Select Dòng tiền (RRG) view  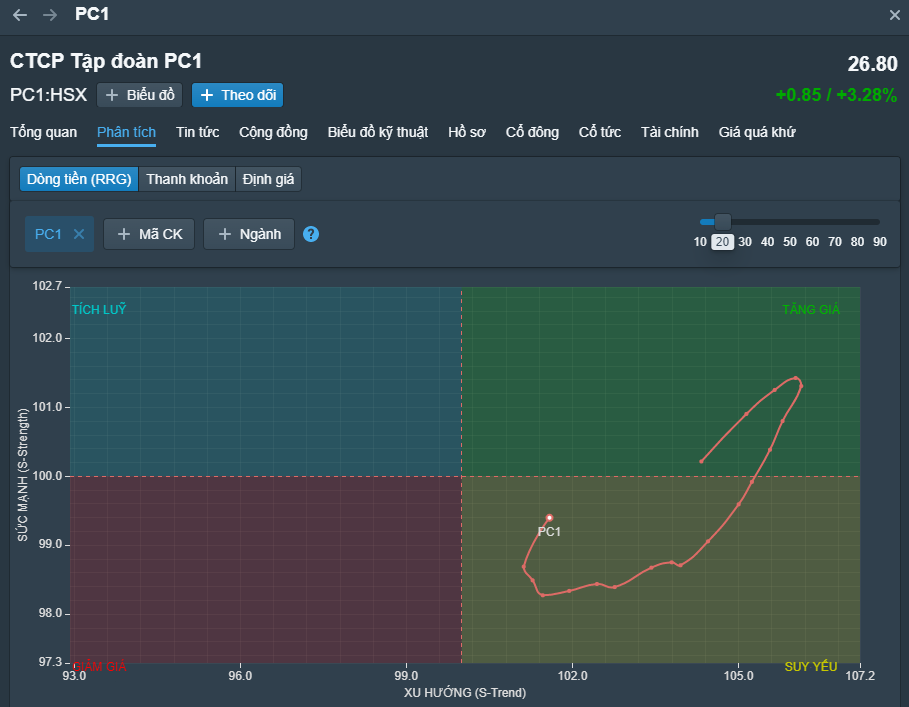point(78,179)
